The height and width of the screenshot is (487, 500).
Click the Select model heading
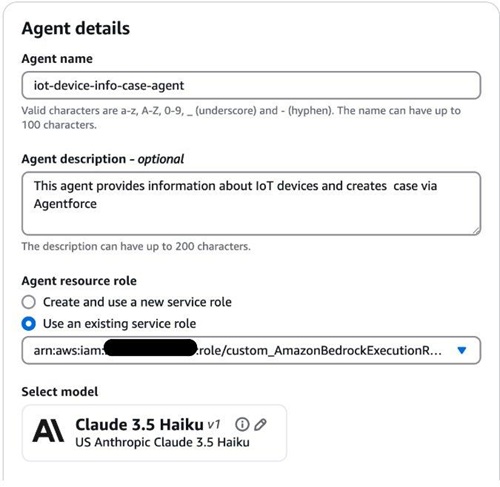coord(60,392)
